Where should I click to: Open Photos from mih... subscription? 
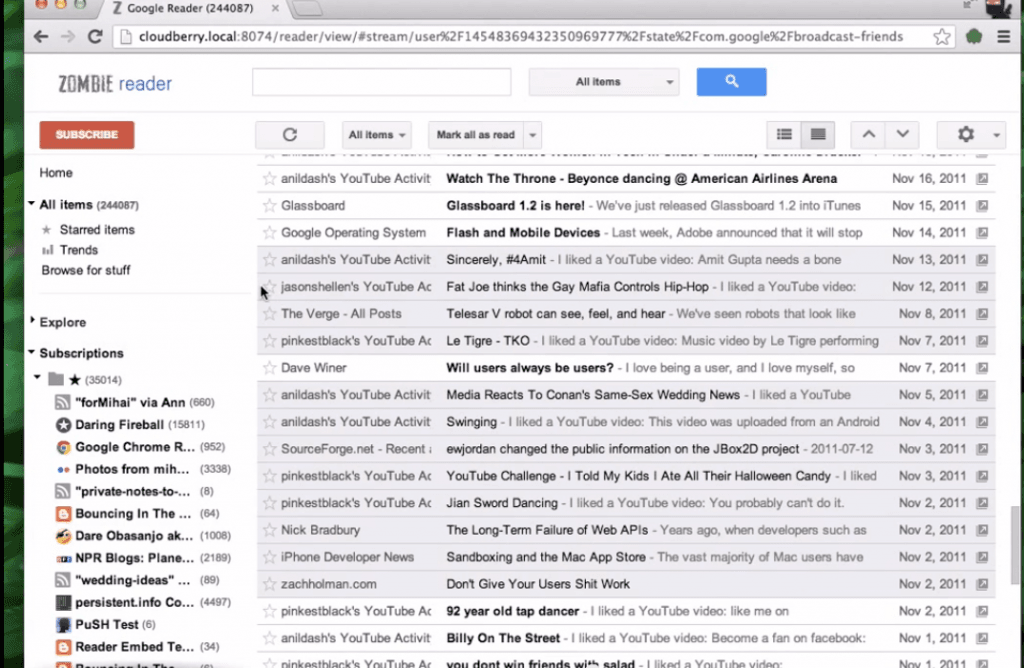point(132,469)
